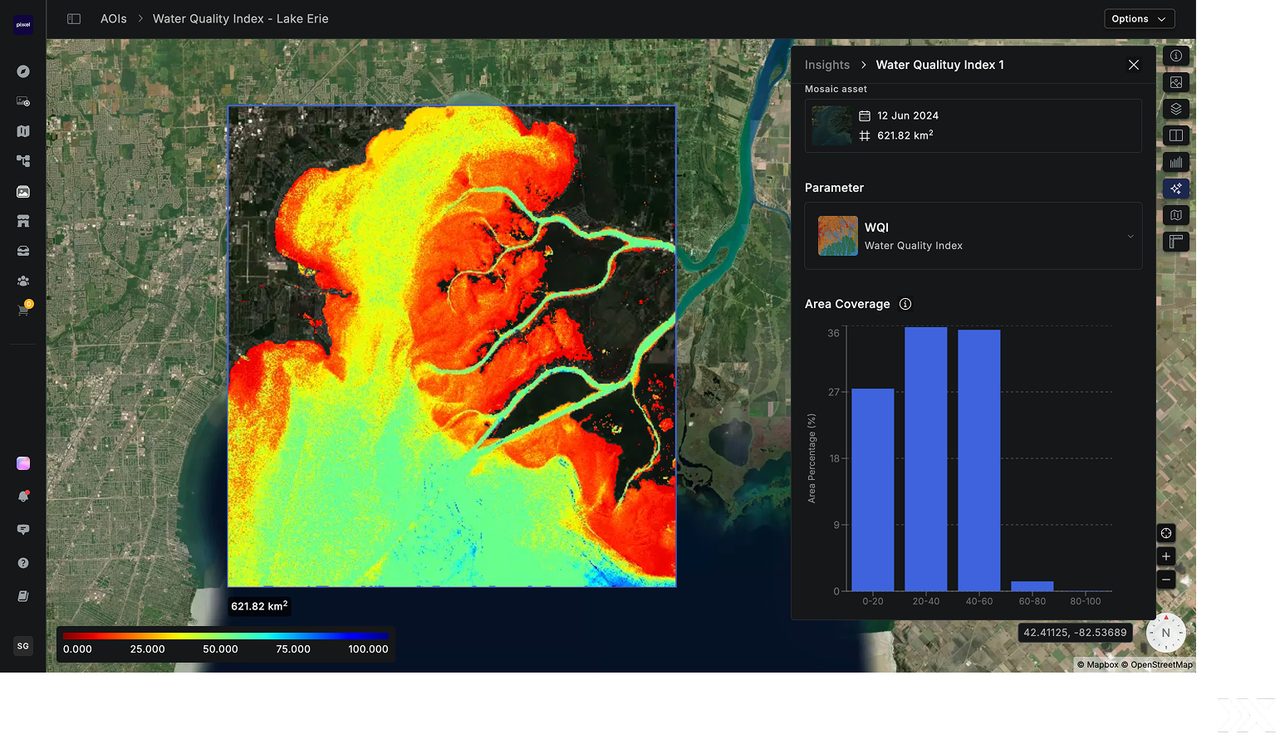This screenshot has height=739, width=1280.
Task: Go back to Insights breadcrumb
Action: pos(827,65)
